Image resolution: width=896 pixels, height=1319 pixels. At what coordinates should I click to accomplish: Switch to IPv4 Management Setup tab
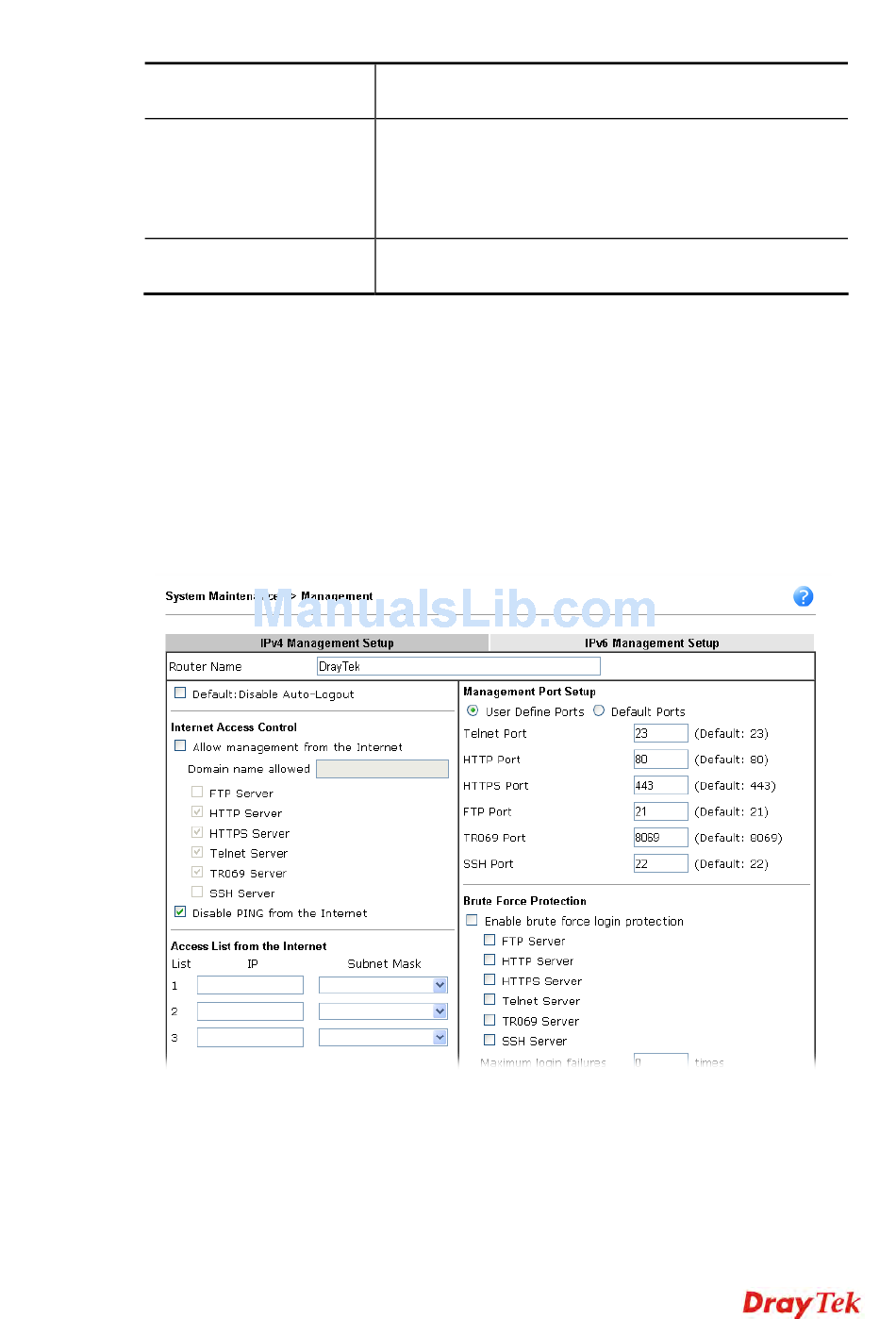[x=327, y=643]
